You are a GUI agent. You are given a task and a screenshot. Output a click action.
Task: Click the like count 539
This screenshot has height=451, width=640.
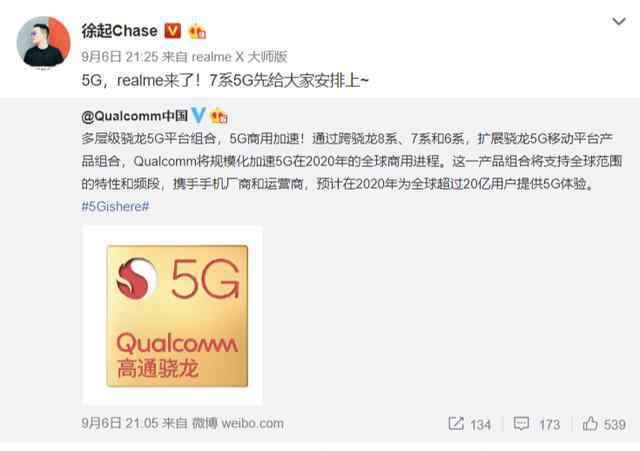pyautogui.click(x=615, y=425)
